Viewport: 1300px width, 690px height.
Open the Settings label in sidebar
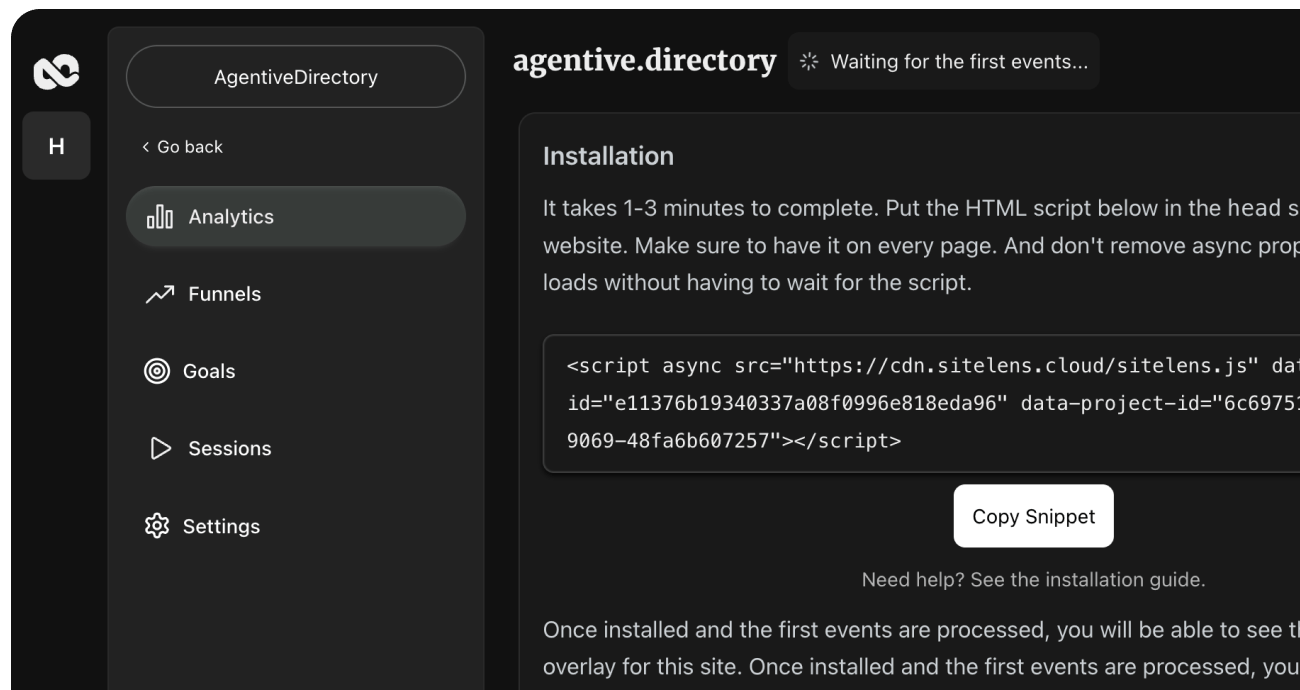tap(221, 526)
